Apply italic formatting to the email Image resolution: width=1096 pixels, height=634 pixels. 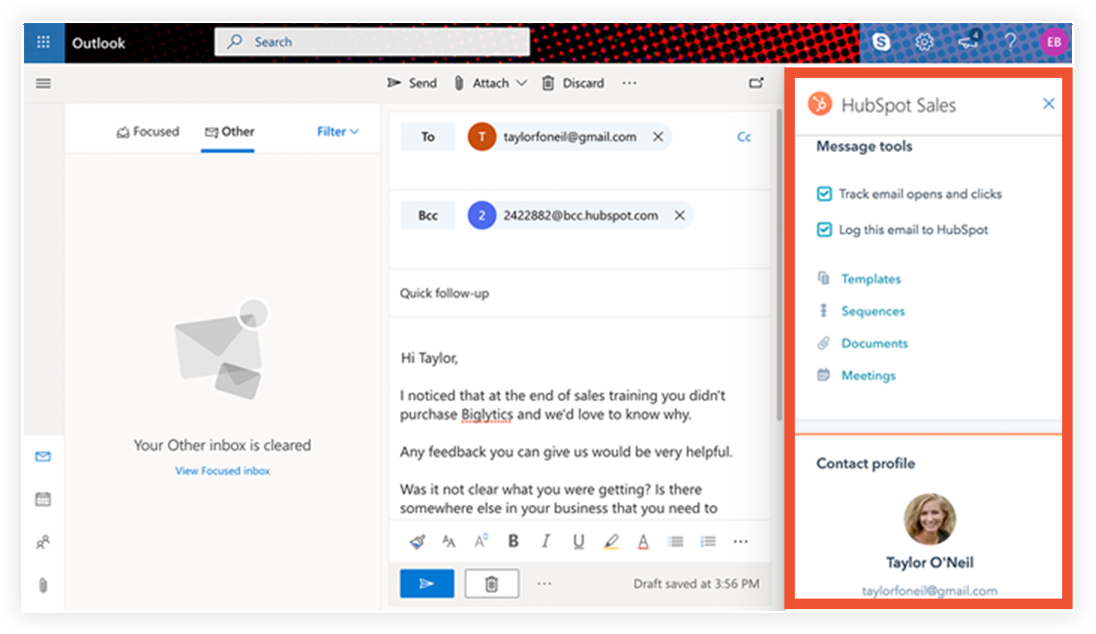coord(546,541)
